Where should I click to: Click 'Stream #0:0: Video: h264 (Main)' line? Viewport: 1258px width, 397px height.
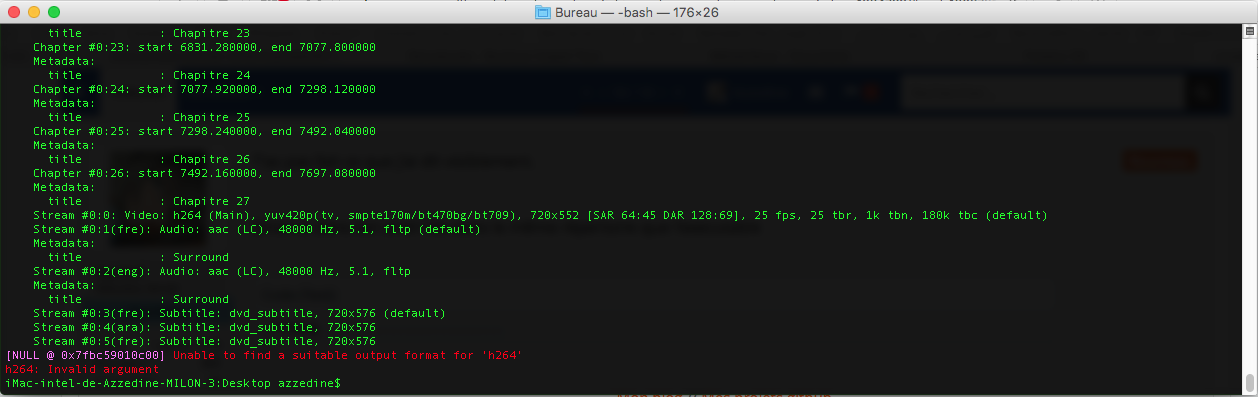pyautogui.click(x=540, y=215)
